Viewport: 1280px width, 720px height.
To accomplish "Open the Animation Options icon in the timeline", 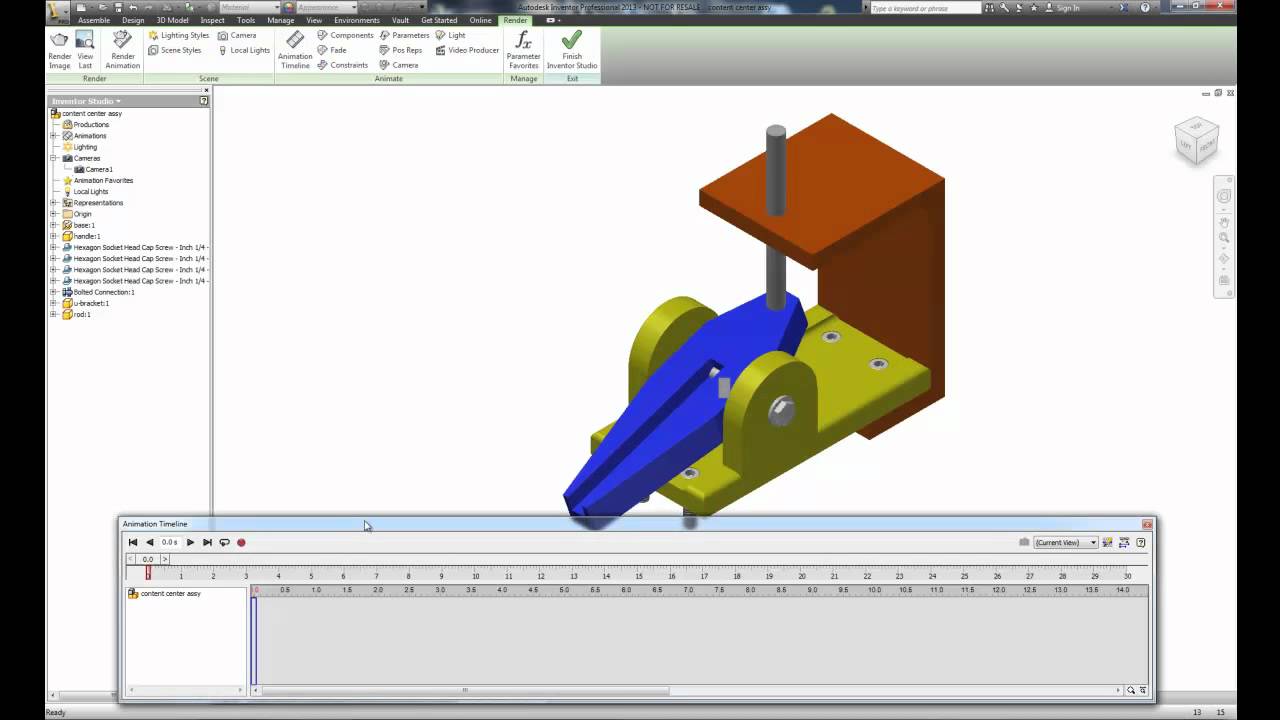I will tap(1107, 542).
